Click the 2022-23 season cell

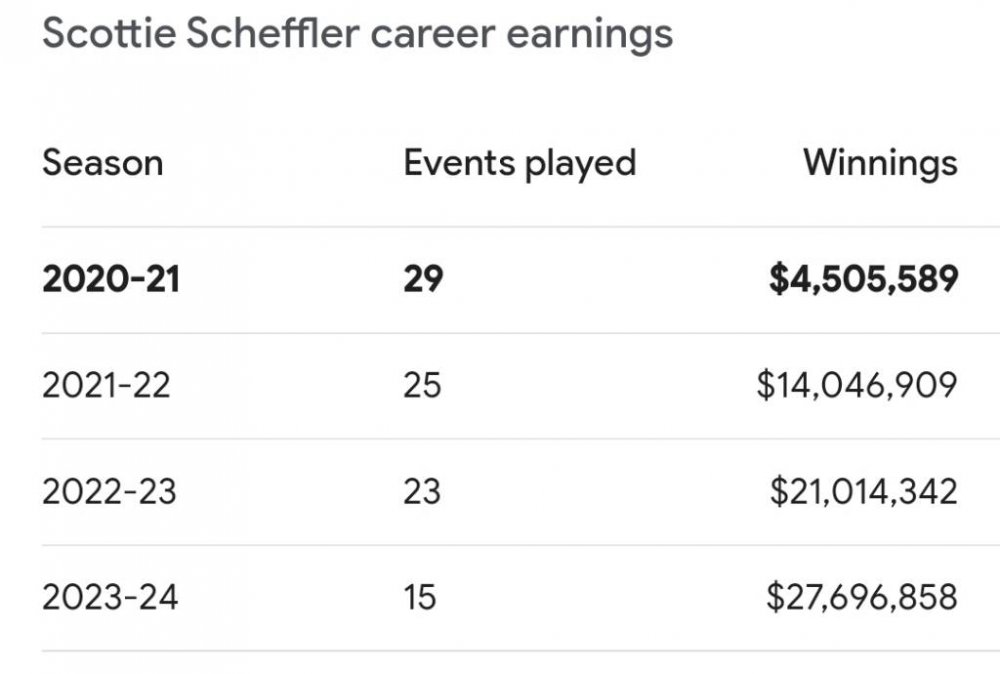109,491
